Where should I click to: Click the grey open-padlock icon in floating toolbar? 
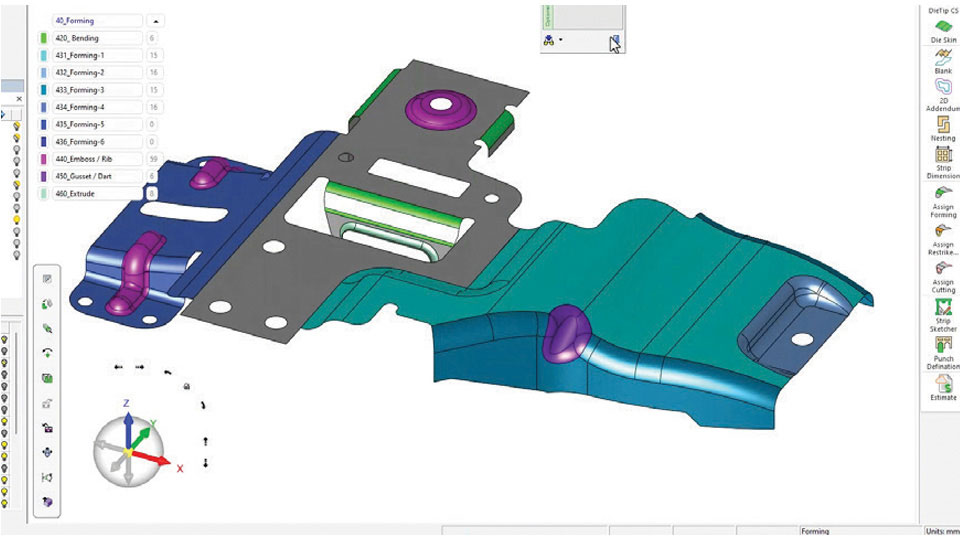coord(47,403)
